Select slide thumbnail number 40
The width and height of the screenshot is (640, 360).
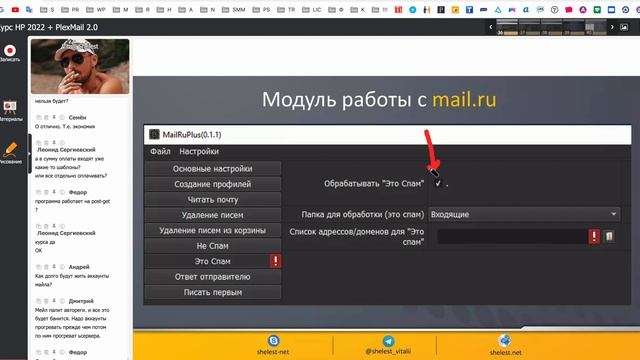tap(596, 27)
